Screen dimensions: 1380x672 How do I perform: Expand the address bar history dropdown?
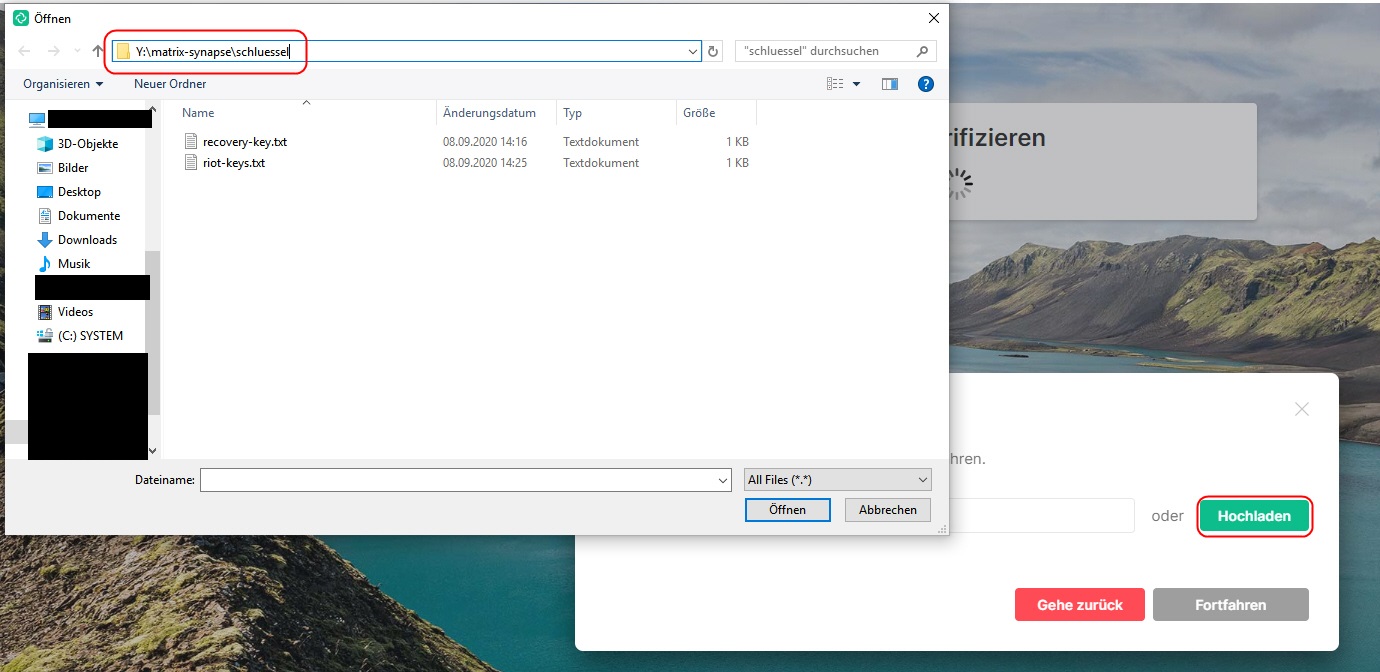[x=693, y=51]
